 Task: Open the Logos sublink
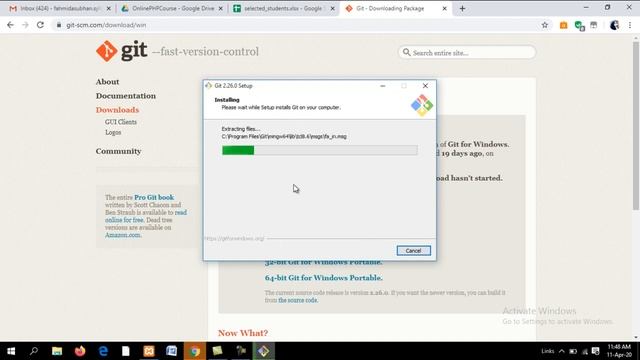pos(113,133)
